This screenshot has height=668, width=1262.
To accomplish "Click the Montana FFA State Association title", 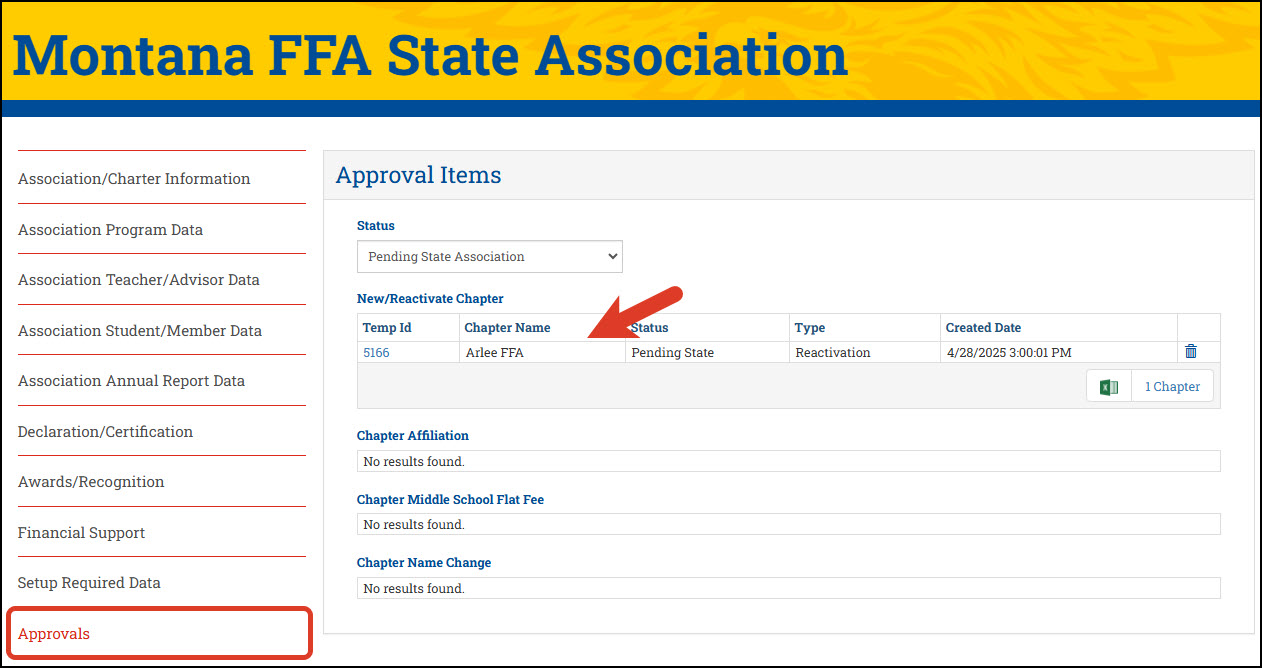I will click(x=430, y=55).
